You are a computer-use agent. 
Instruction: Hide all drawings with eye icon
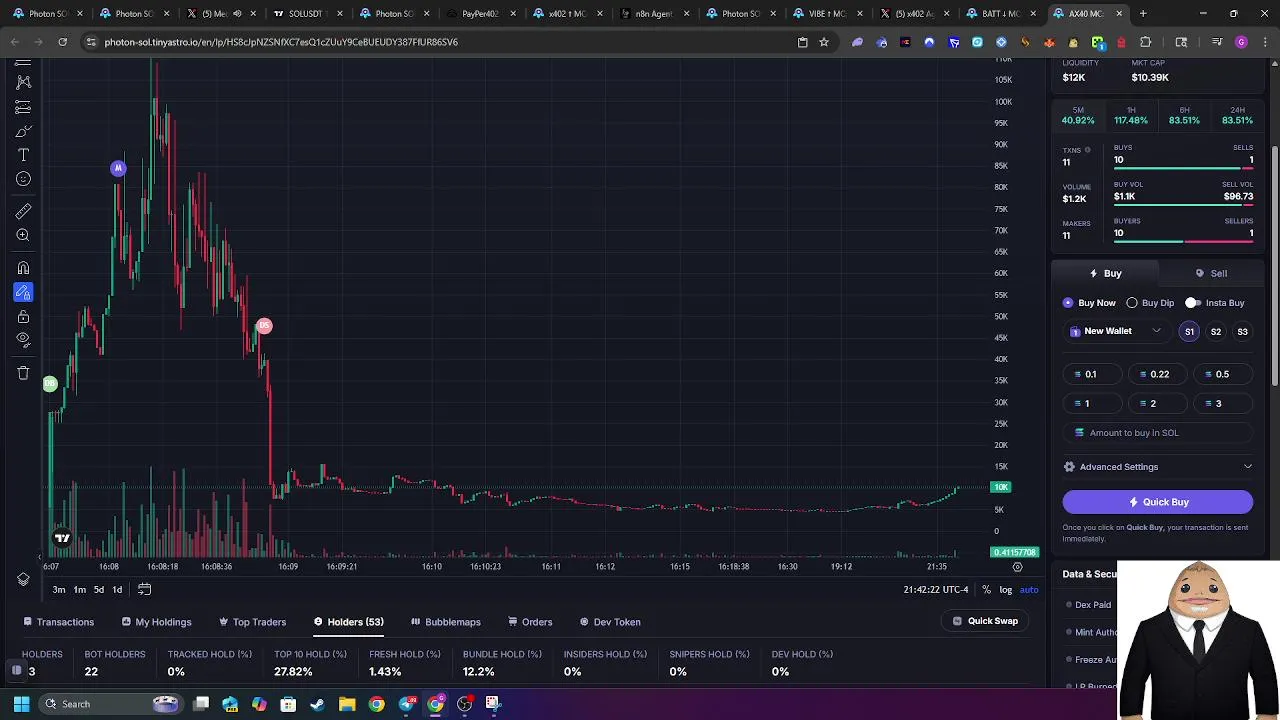point(23,340)
